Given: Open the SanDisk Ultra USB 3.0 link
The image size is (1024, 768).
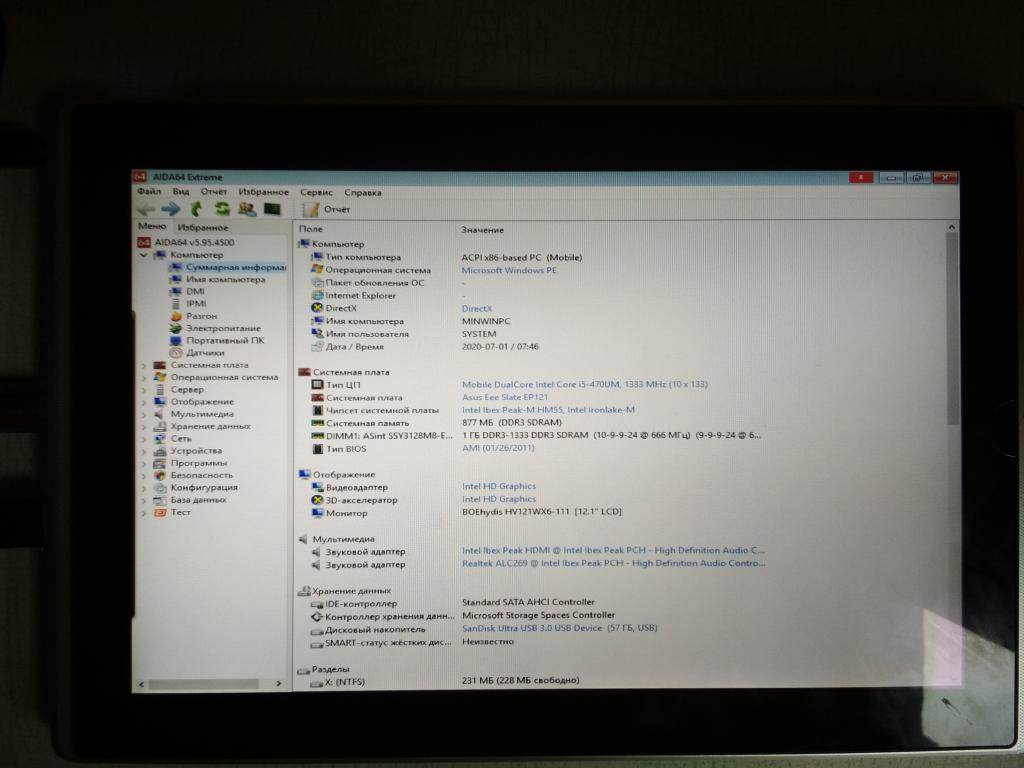Looking at the screenshot, I should [560, 628].
